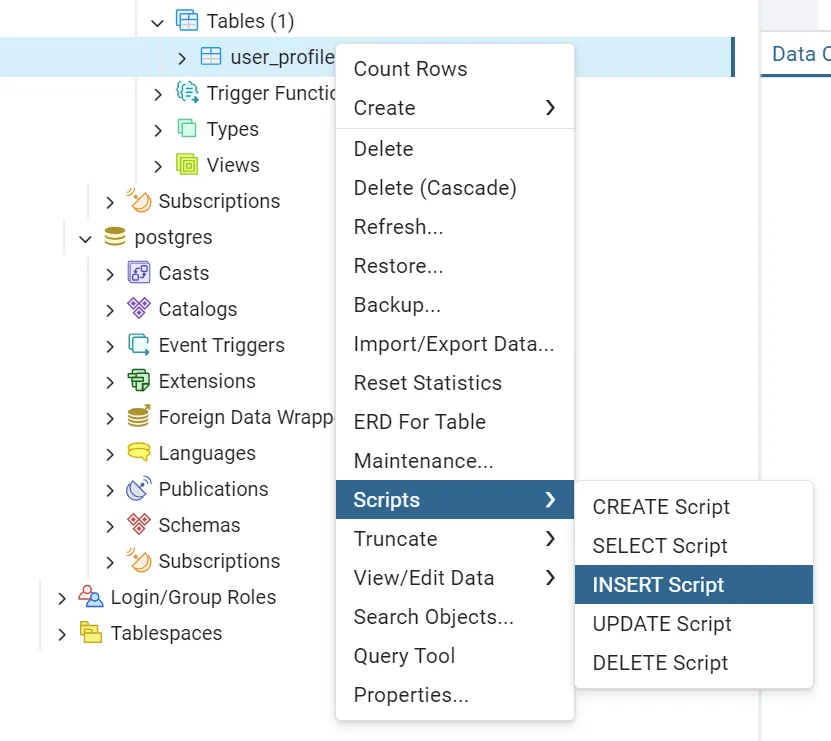
Task: Click the user_profile table icon
Action: [x=210, y=57]
